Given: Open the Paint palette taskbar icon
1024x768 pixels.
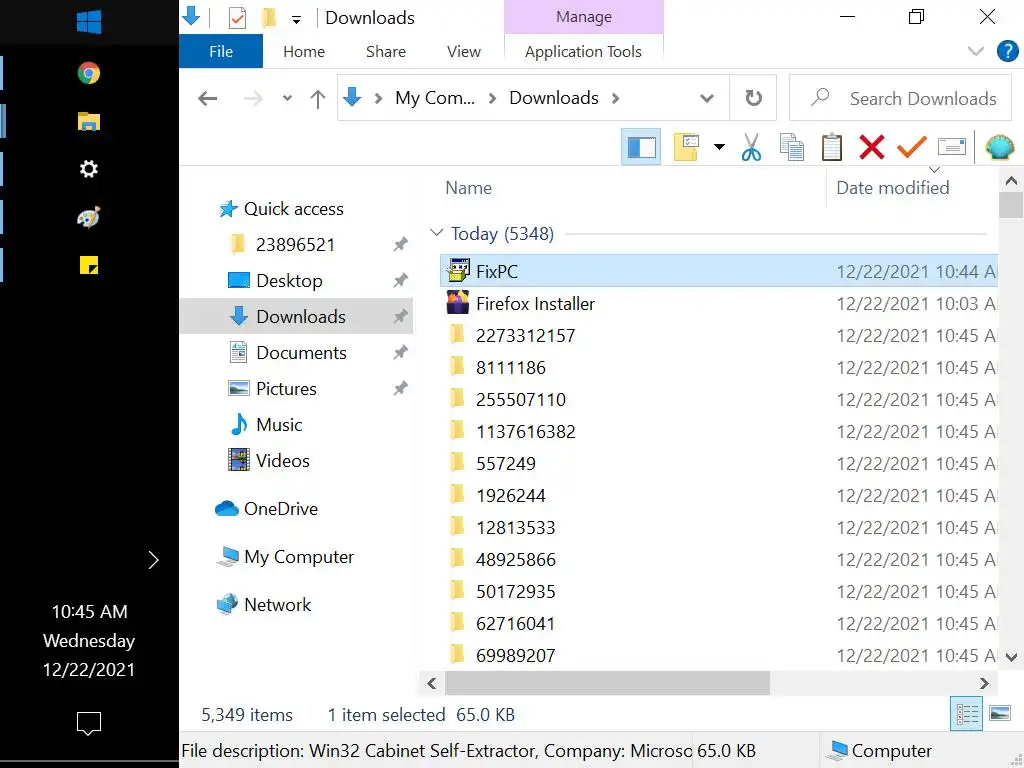Looking at the screenshot, I should point(89,217).
